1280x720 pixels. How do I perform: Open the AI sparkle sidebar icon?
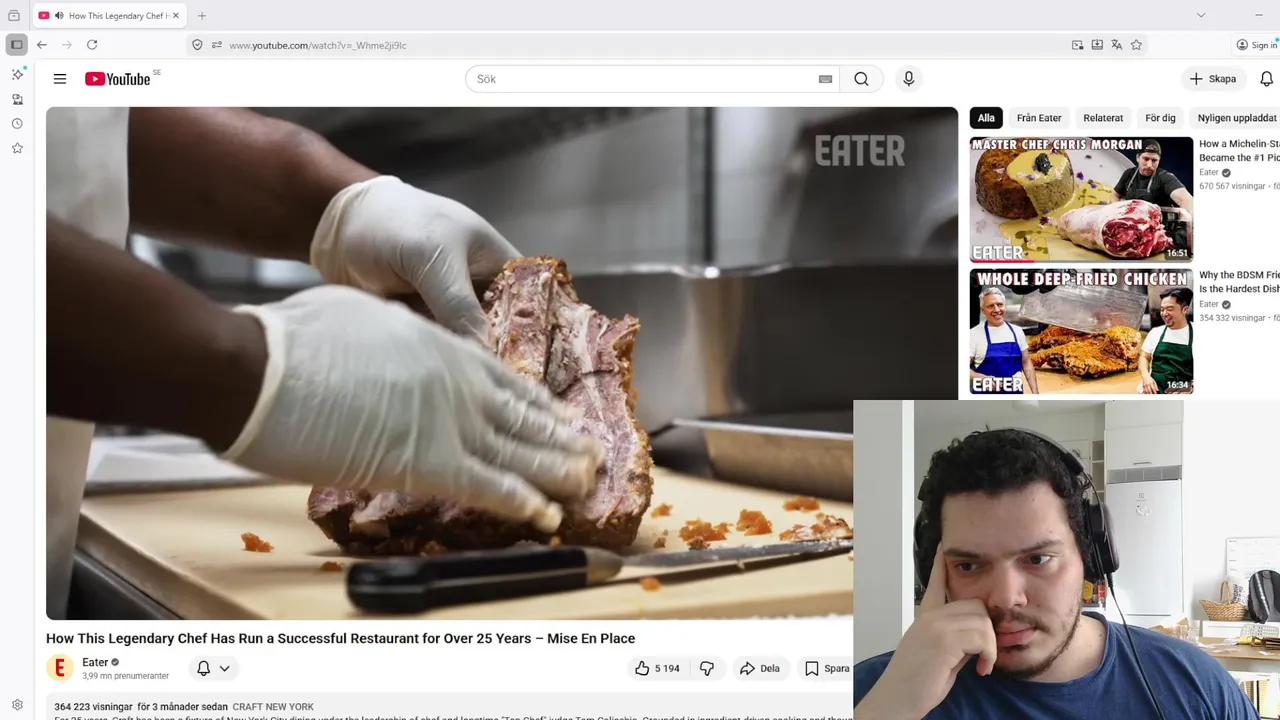(x=17, y=75)
